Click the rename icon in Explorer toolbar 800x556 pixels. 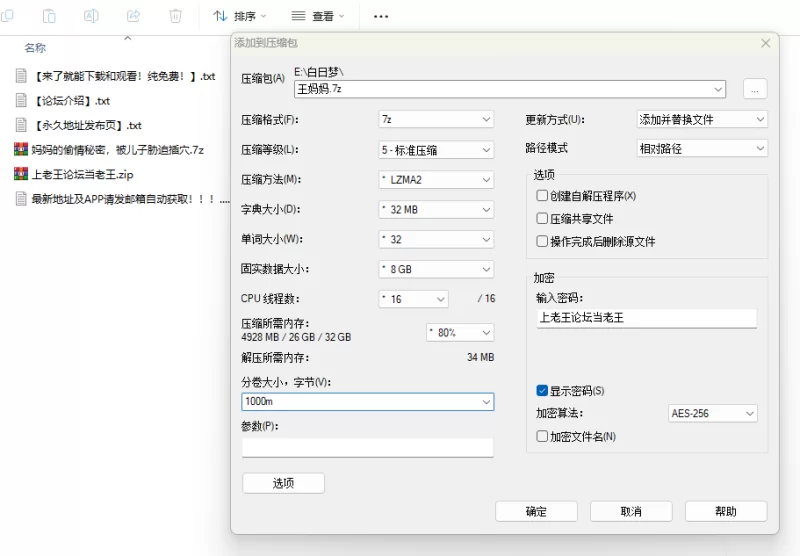(91, 16)
